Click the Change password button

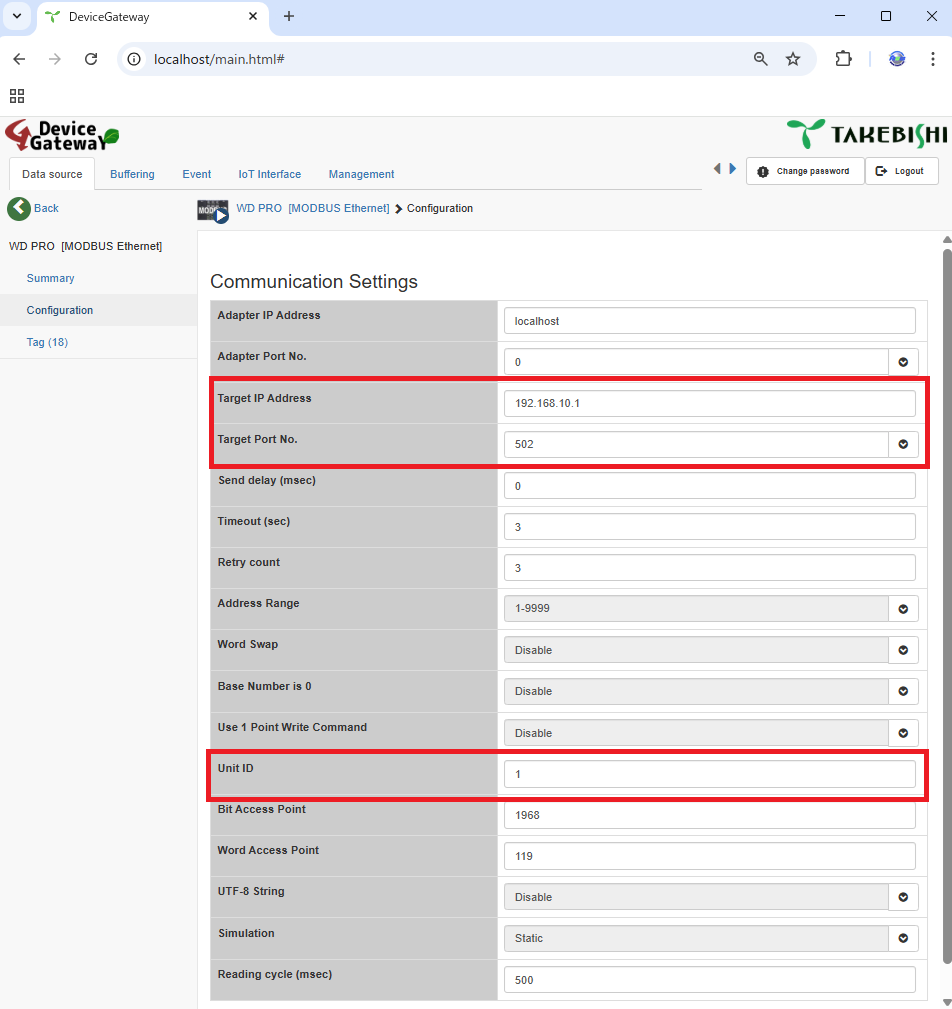805,171
